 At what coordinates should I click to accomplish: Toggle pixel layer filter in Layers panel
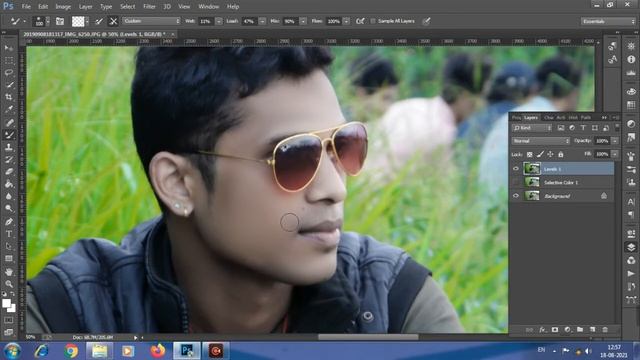(561, 128)
